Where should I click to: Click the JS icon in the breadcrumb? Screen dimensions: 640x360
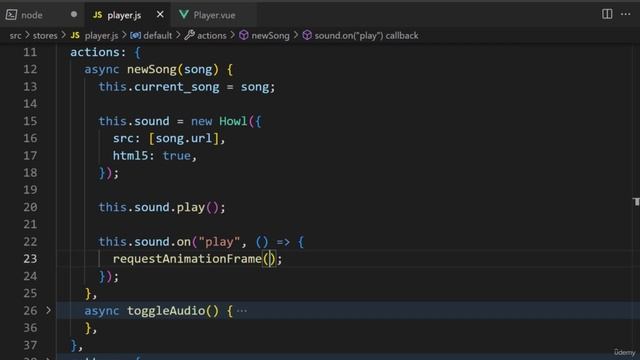point(75,36)
